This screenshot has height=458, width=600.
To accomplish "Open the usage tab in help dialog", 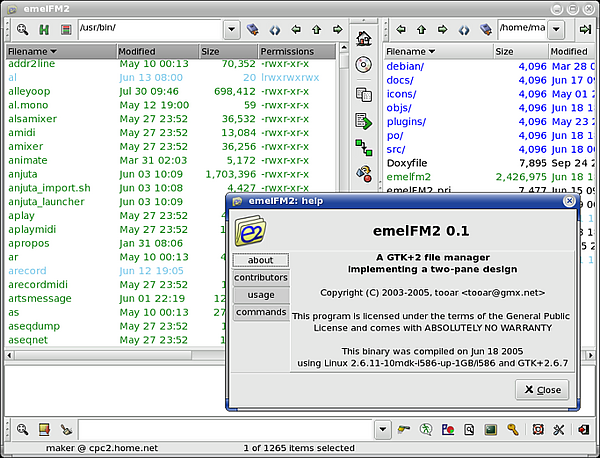I will 260,295.
